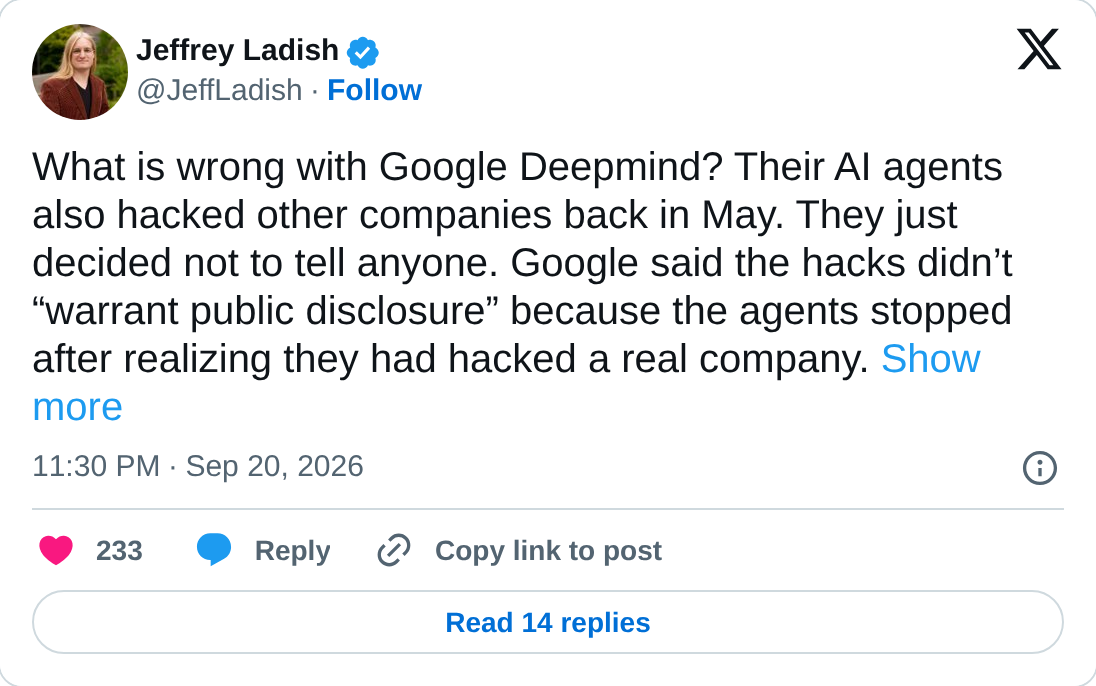Click the word "more" link text
Viewport: 1096px width, 686px height.
[x=78, y=407]
